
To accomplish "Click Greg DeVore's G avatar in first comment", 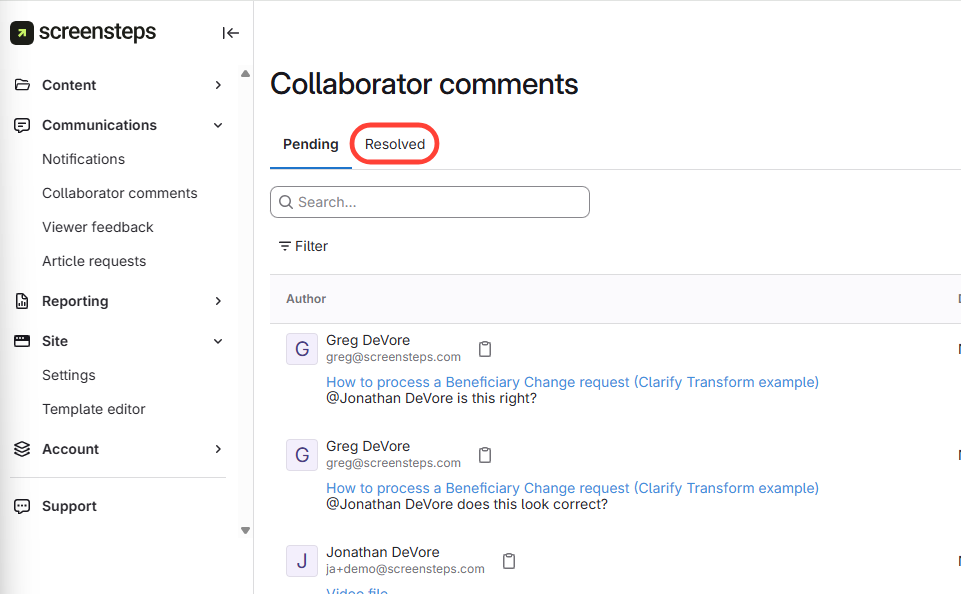I will (302, 349).
